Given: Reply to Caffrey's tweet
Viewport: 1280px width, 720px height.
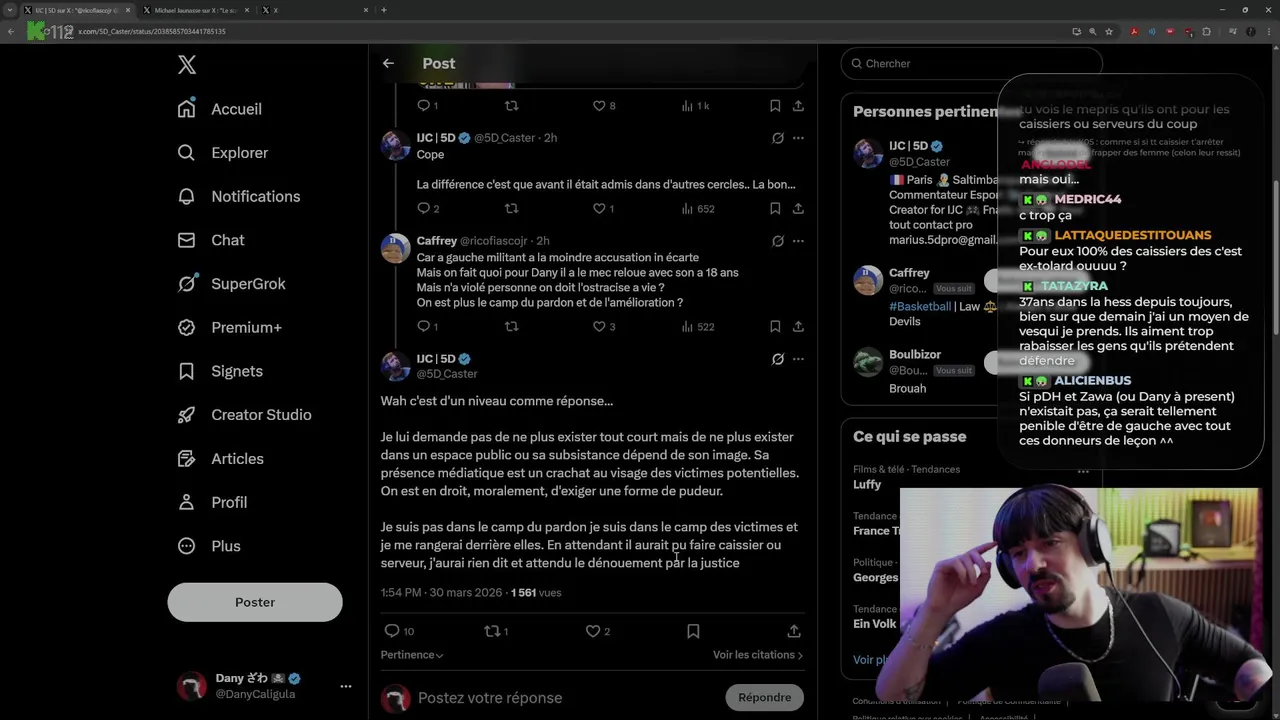Looking at the screenshot, I should tap(424, 326).
